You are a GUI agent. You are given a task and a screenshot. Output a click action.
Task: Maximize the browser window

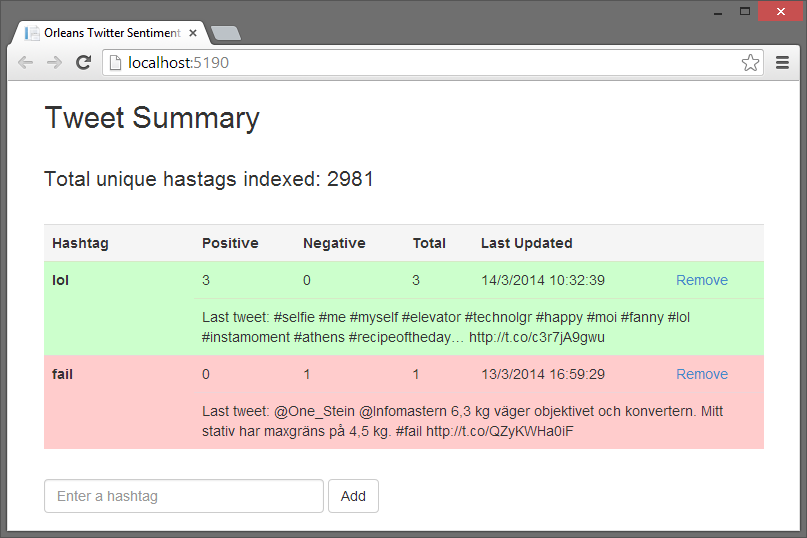[744, 11]
